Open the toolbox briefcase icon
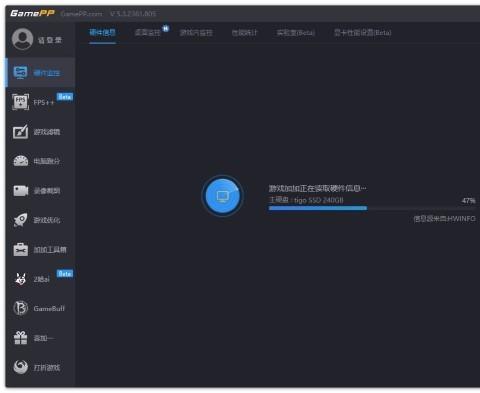The height and width of the screenshot is (393, 480). pyautogui.click(x=20, y=249)
